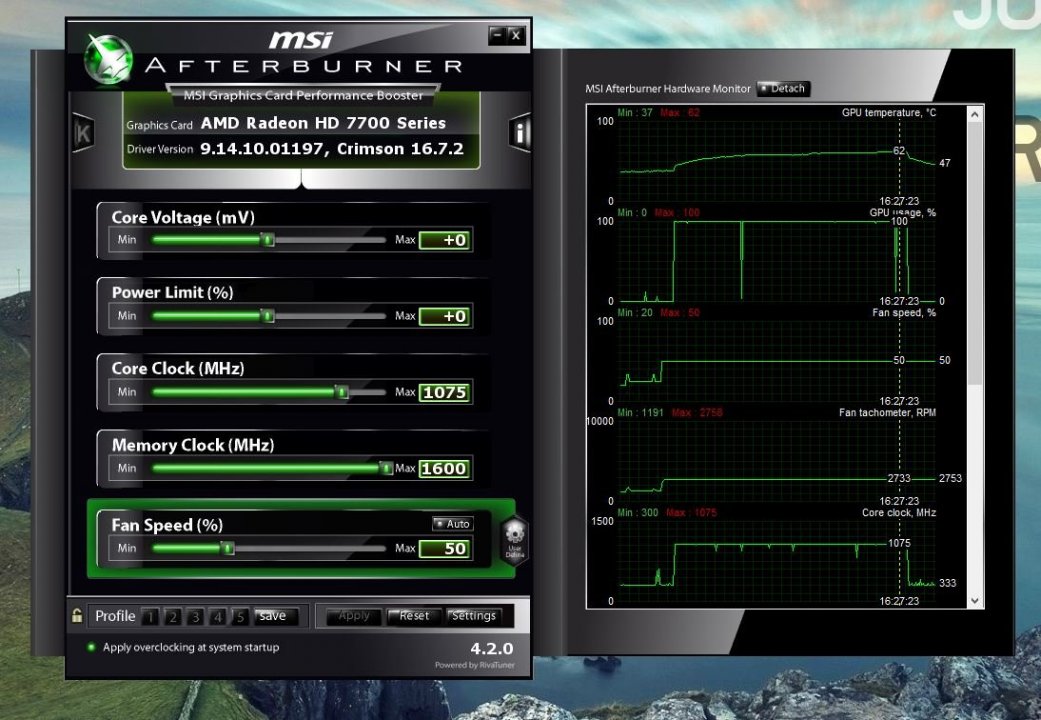Toggle the profile lock padlock icon
Viewport: 1041px width, 720px height.
coord(77,616)
